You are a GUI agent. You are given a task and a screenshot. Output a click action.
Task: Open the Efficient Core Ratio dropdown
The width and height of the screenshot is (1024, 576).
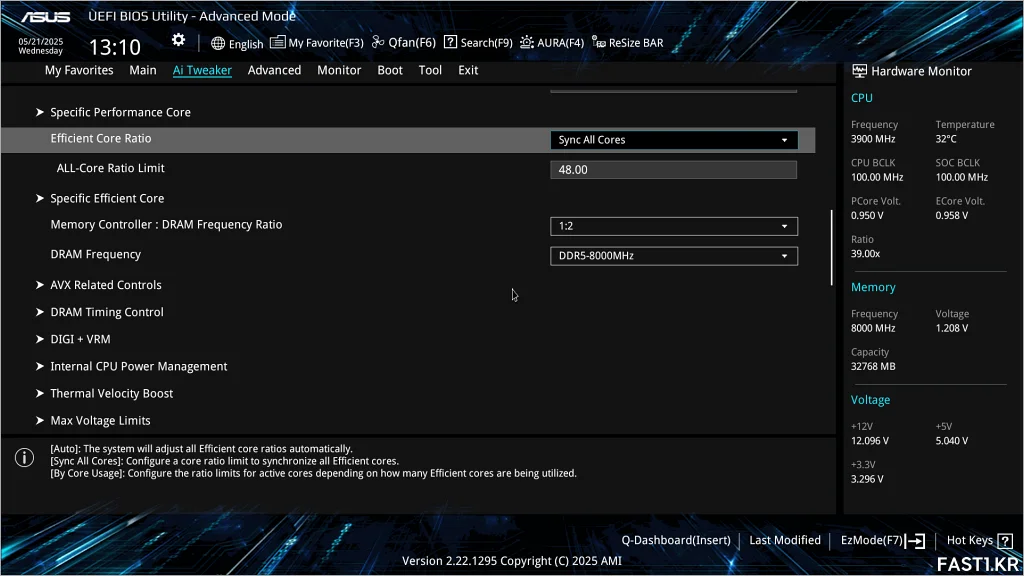[674, 140]
